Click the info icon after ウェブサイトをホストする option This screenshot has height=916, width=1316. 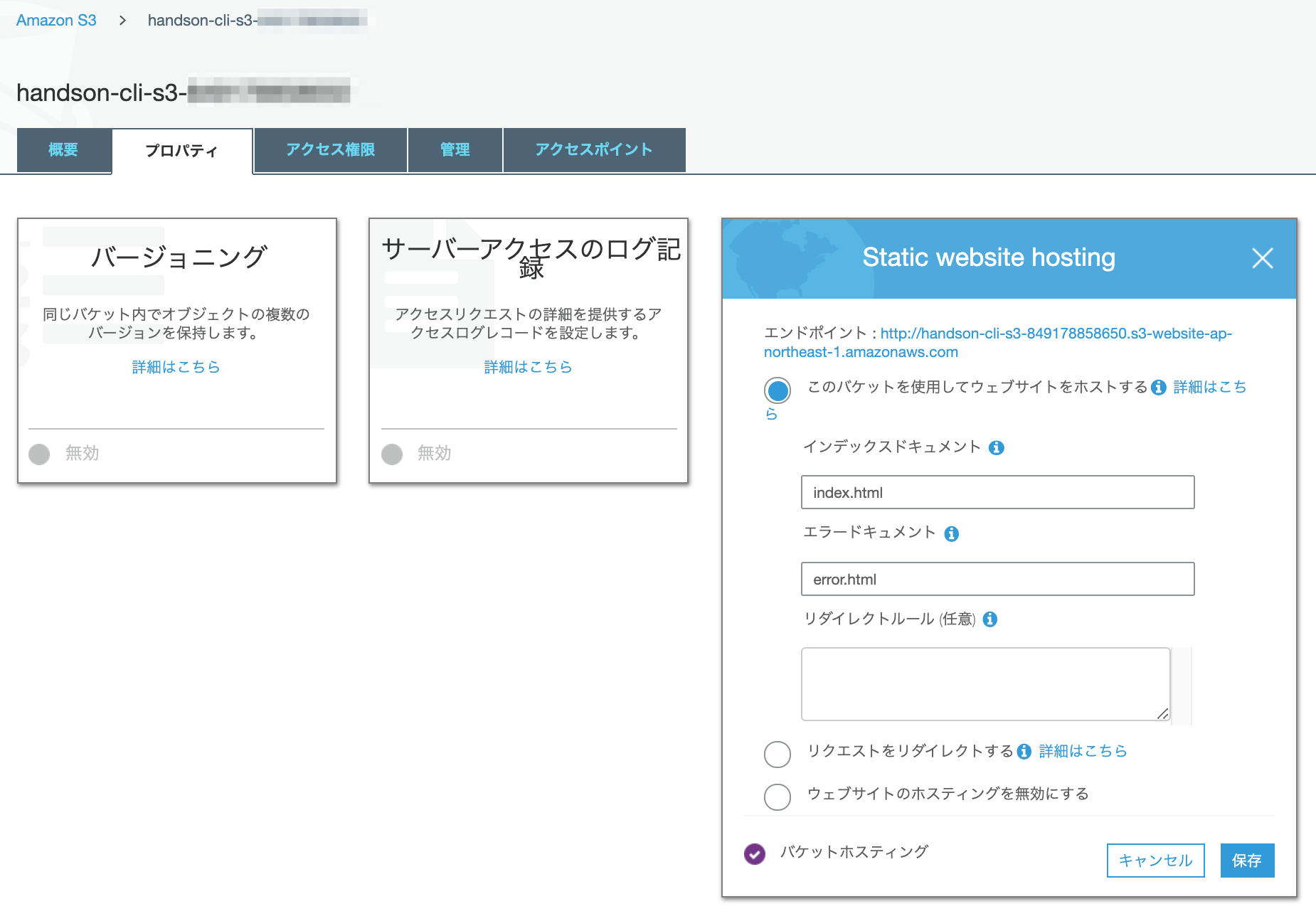coord(1159,387)
